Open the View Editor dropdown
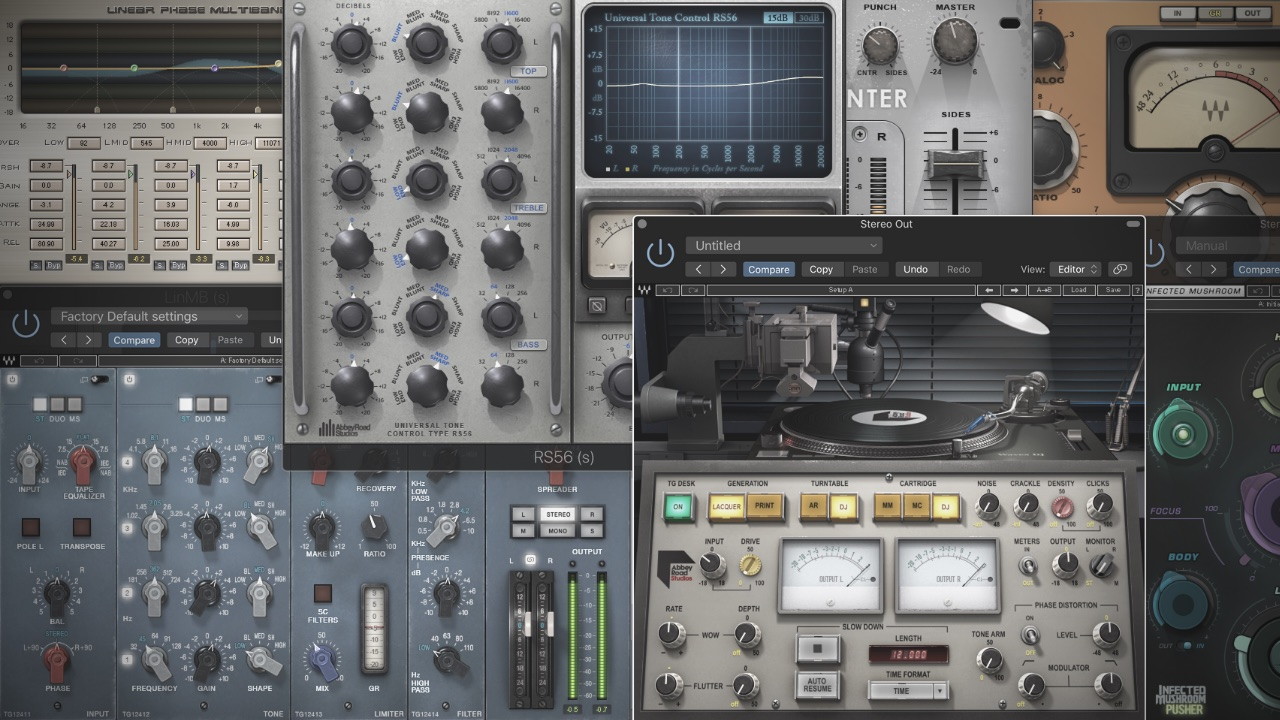1280x720 pixels. pos(1076,269)
